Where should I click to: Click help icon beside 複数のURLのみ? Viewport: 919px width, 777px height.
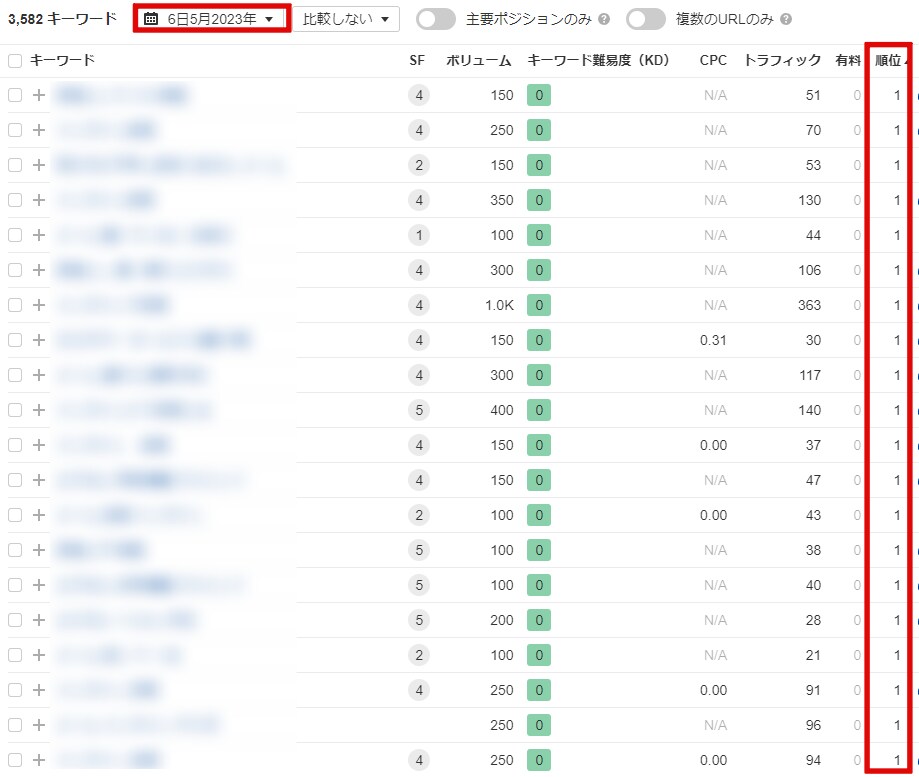[x=786, y=19]
